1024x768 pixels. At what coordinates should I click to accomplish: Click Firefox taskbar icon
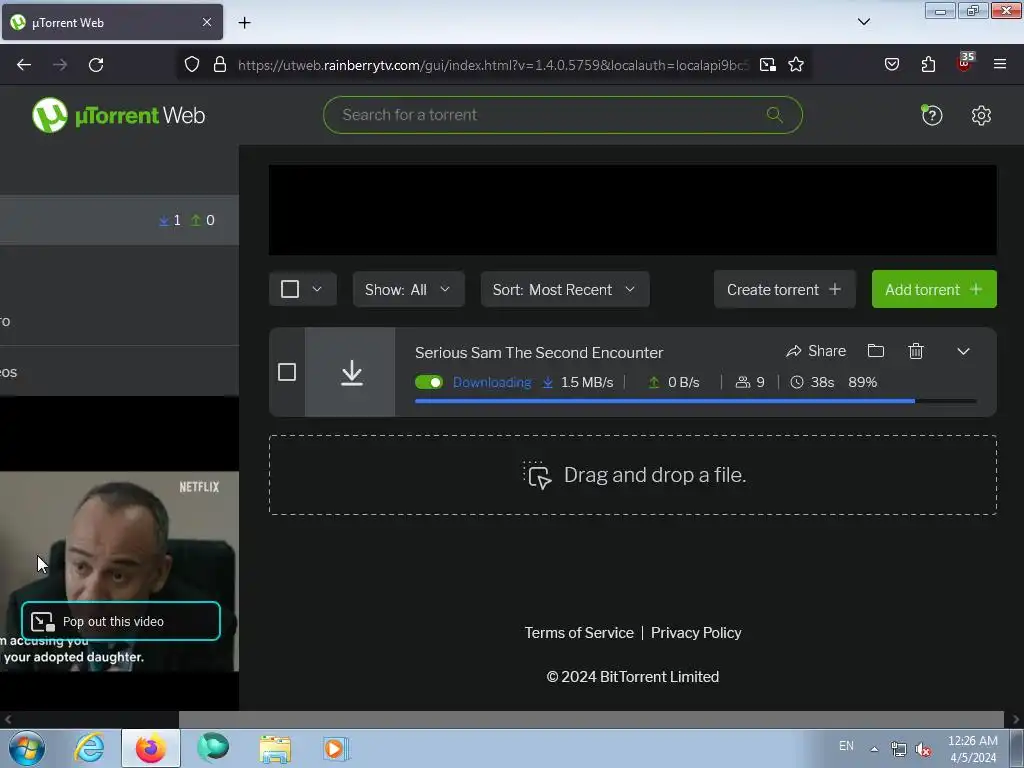click(x=151, y=748)
